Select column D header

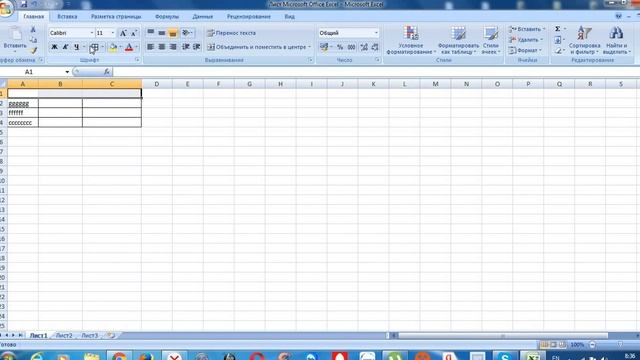157,84
